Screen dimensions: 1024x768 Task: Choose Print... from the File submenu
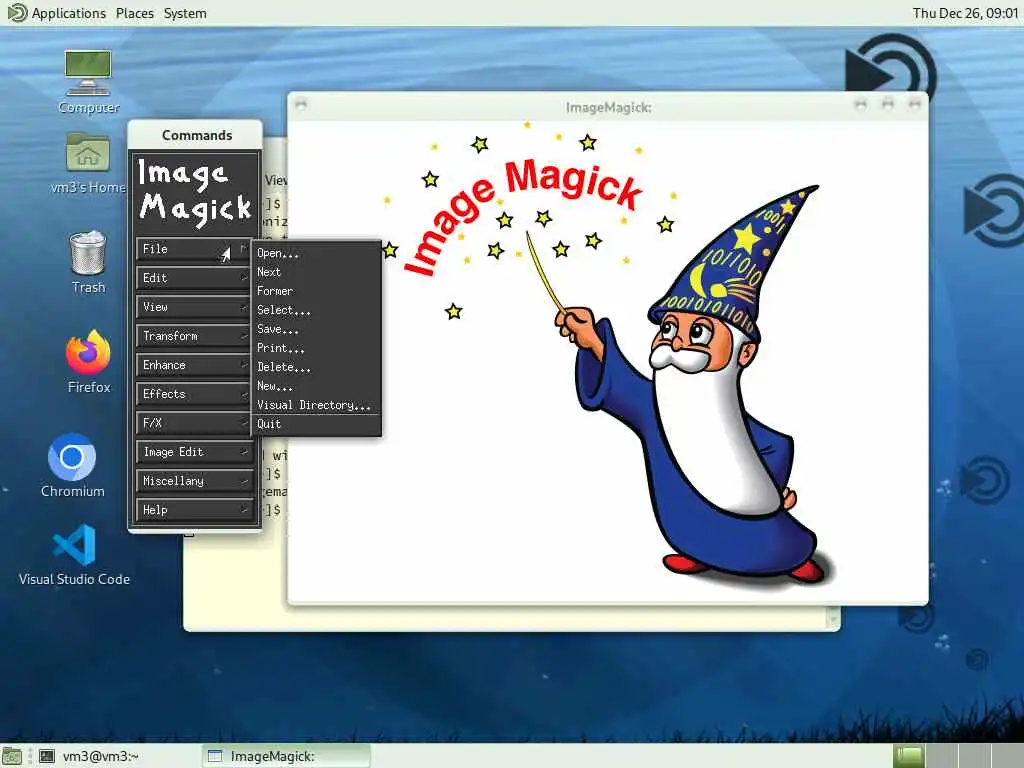(316, 347)
